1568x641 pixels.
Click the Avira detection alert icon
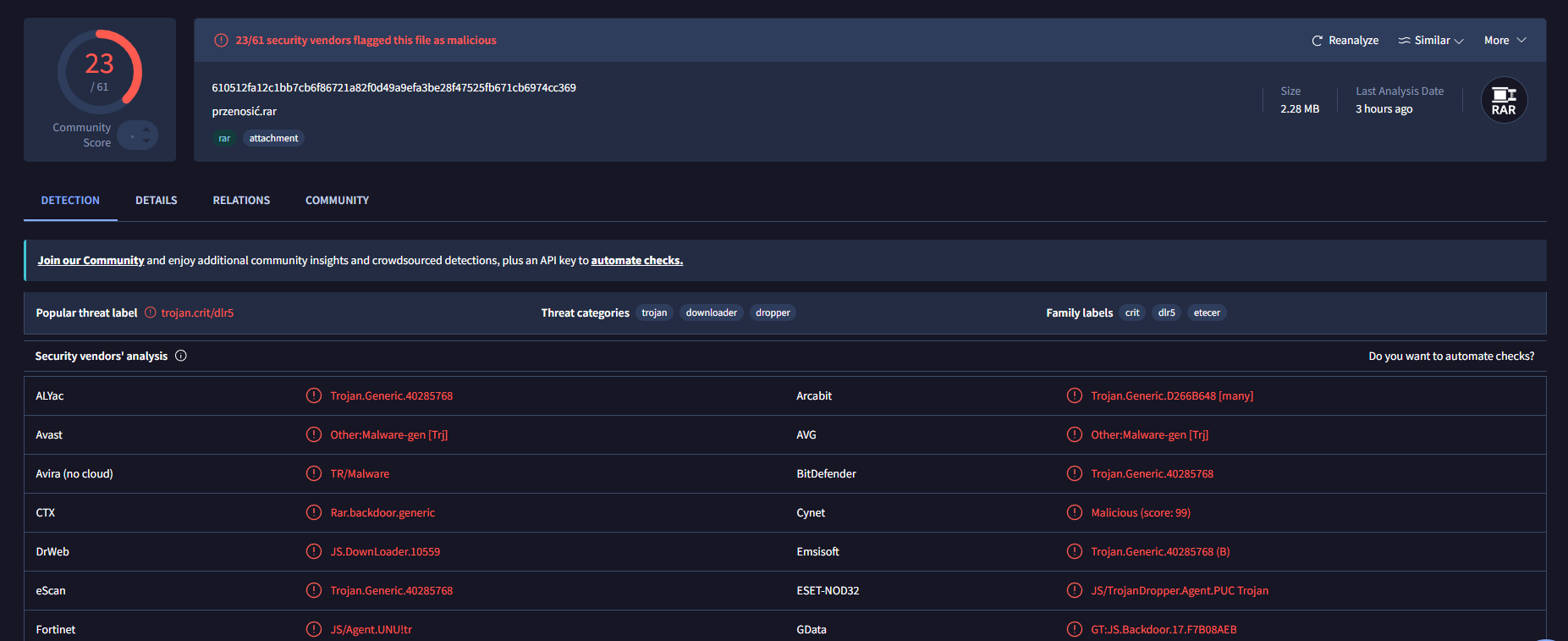(314, 473)
